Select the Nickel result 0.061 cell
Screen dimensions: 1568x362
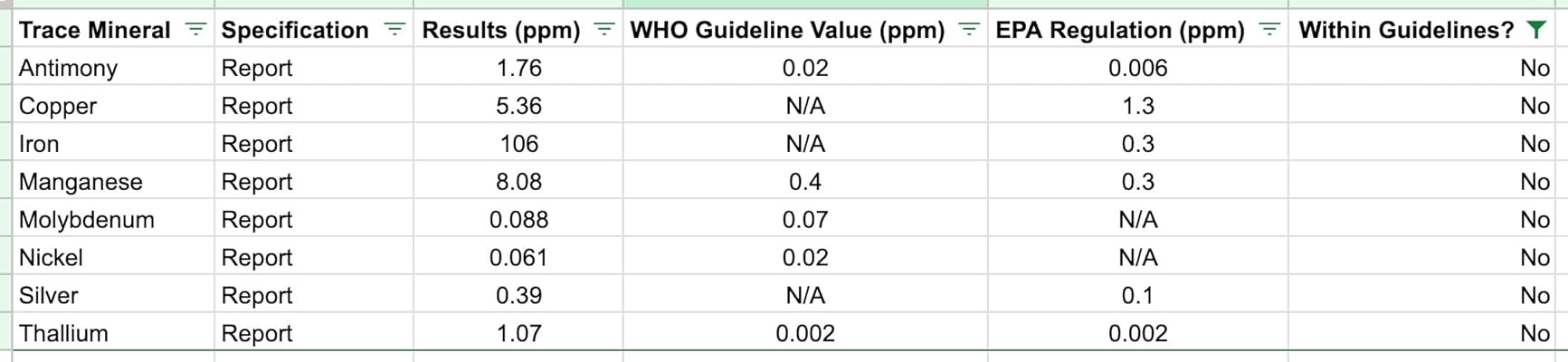(x=518, y=258)
